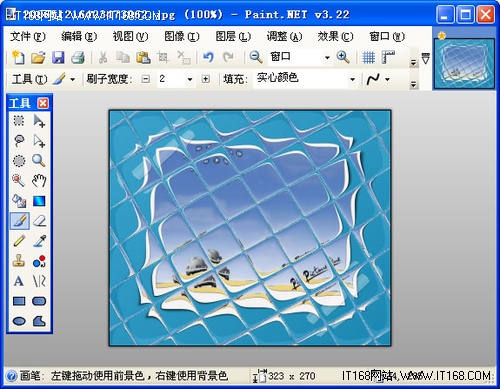This screenshot has height=389, width=500.
Task: Open the zoom level dropdown
Action: (x=327, y=57)
